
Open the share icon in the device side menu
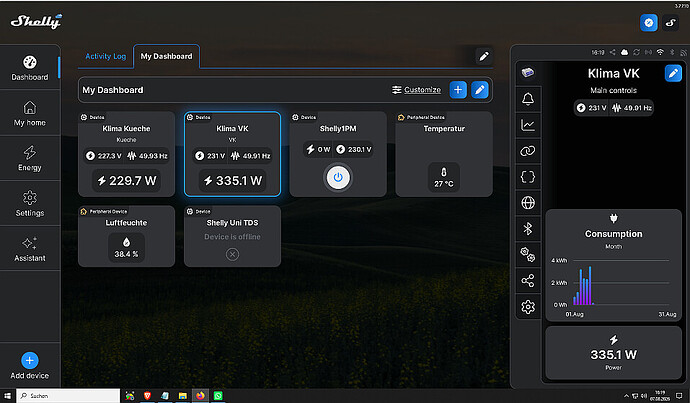[x=528, y=280]
